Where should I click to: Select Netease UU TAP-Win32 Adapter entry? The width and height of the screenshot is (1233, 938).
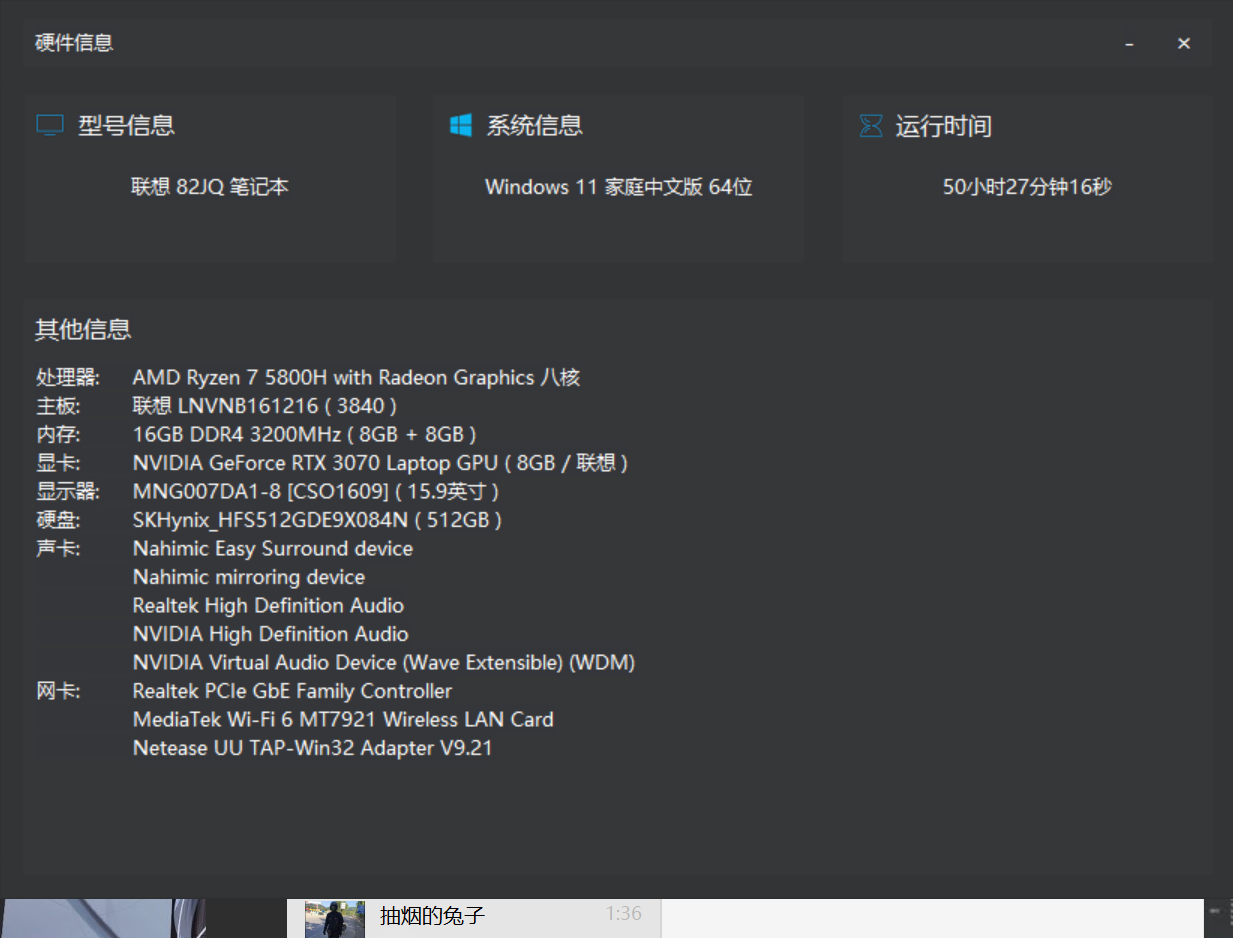(x=312, y=748)
